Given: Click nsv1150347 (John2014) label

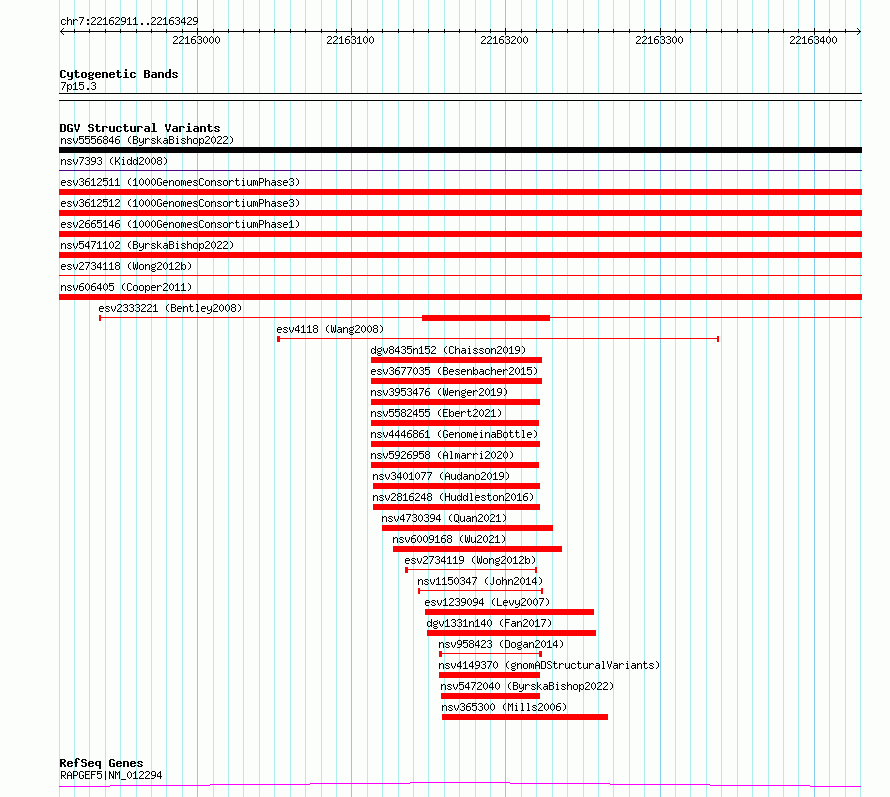Looking at the screenshot, I should [x=480, y=581].
